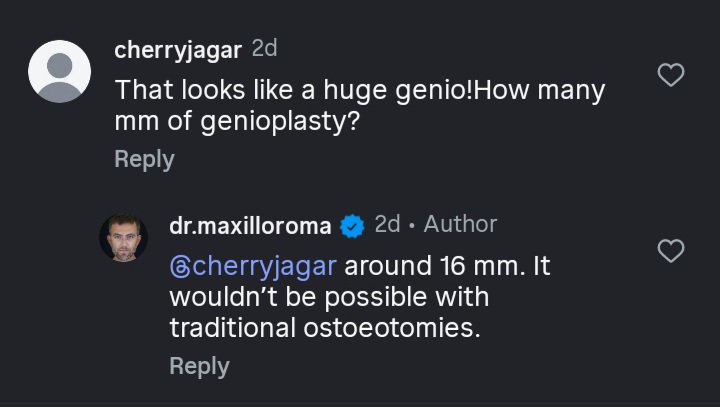Open the dr.maxilloroma username profile link
The height and width of the screenshot is (407, 720).
(x=250, y=226)
